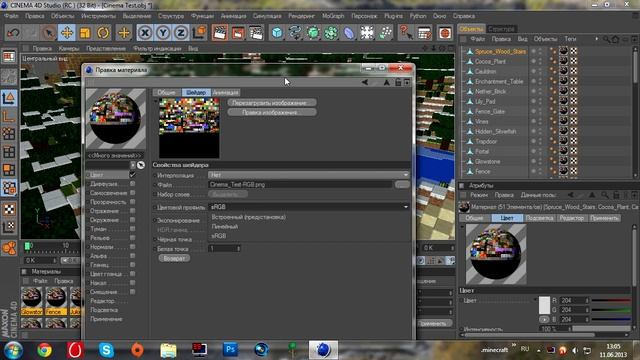Open the menu arrow beside the material search box
640x360 pixels.
coord(133,165)
